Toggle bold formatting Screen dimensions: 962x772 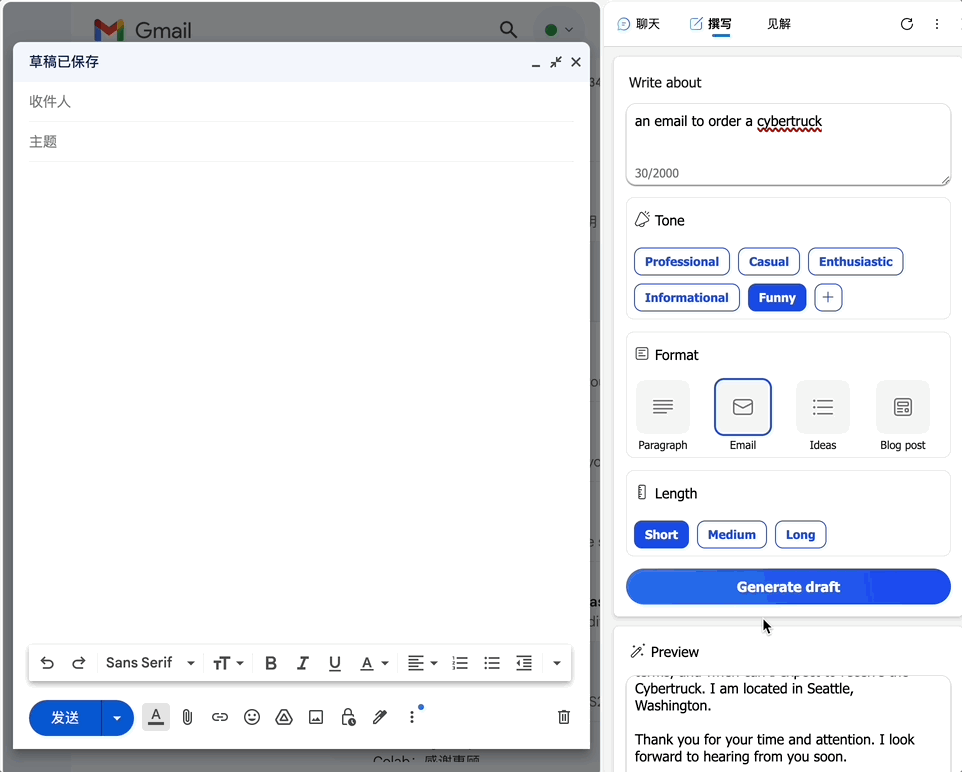coord(270,662)
